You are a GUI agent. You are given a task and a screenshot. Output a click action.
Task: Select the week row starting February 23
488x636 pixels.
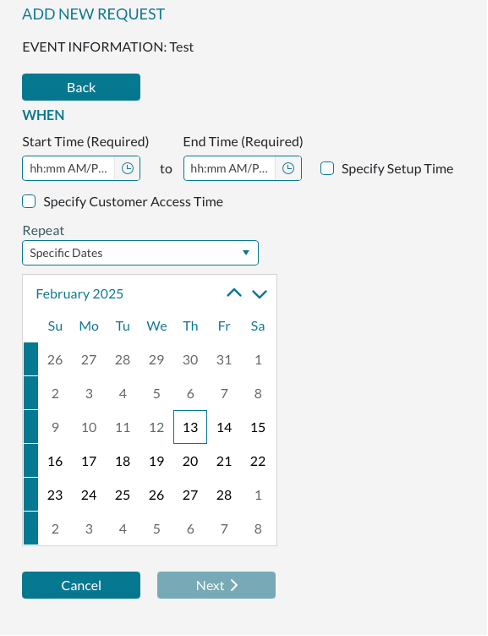[x=31, y=495]
